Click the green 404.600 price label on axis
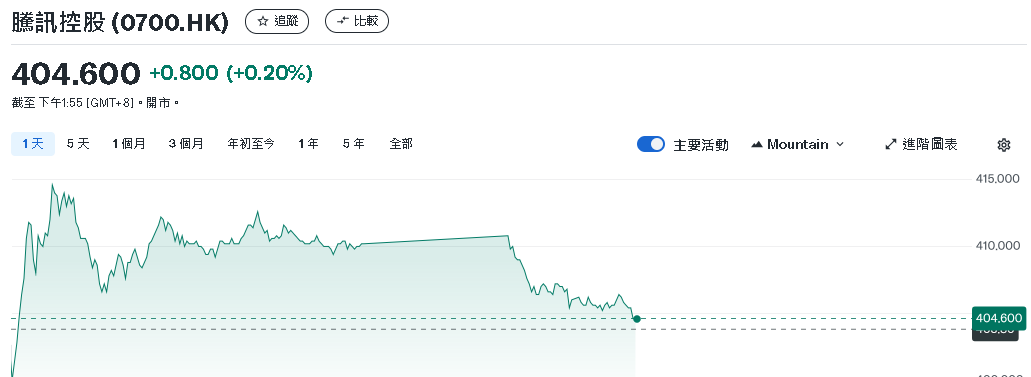 point(999,318)
